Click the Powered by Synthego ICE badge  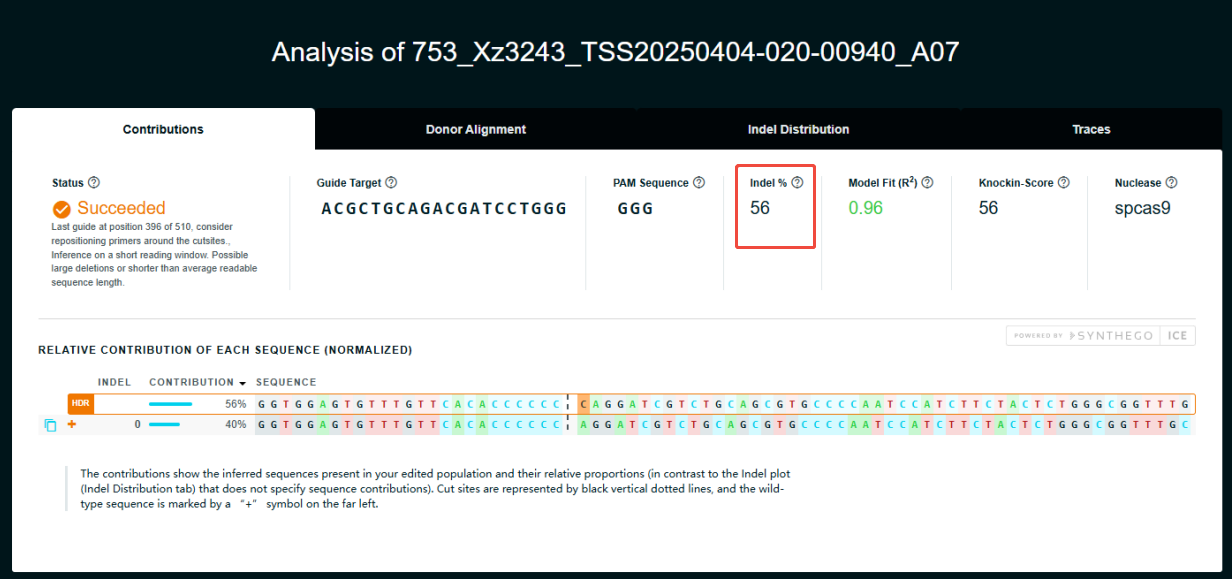(x=1100, y=335)
